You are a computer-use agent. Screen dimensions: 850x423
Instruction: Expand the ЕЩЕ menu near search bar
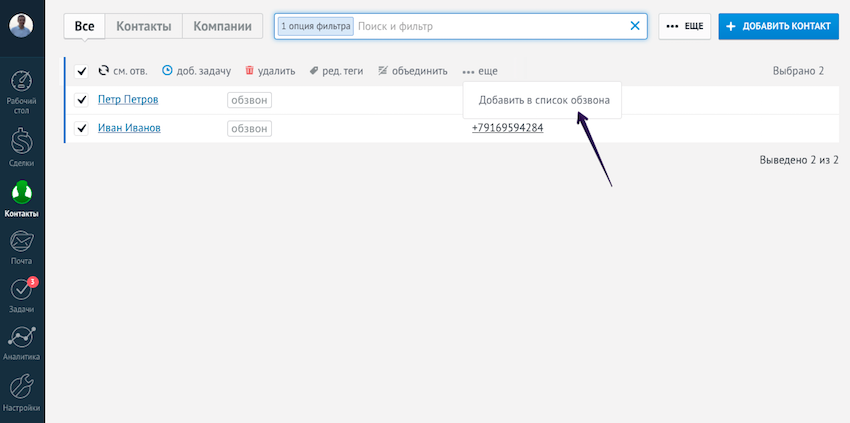pyautogui.click(x=685, y=26)
